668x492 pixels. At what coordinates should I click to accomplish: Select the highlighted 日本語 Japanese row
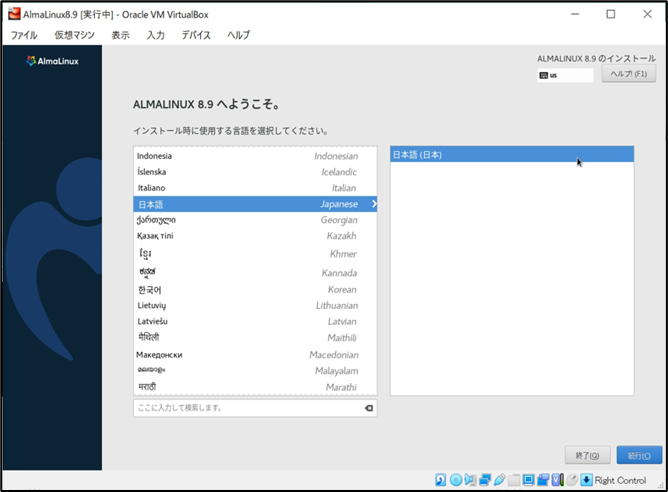(x=255, y=204)
